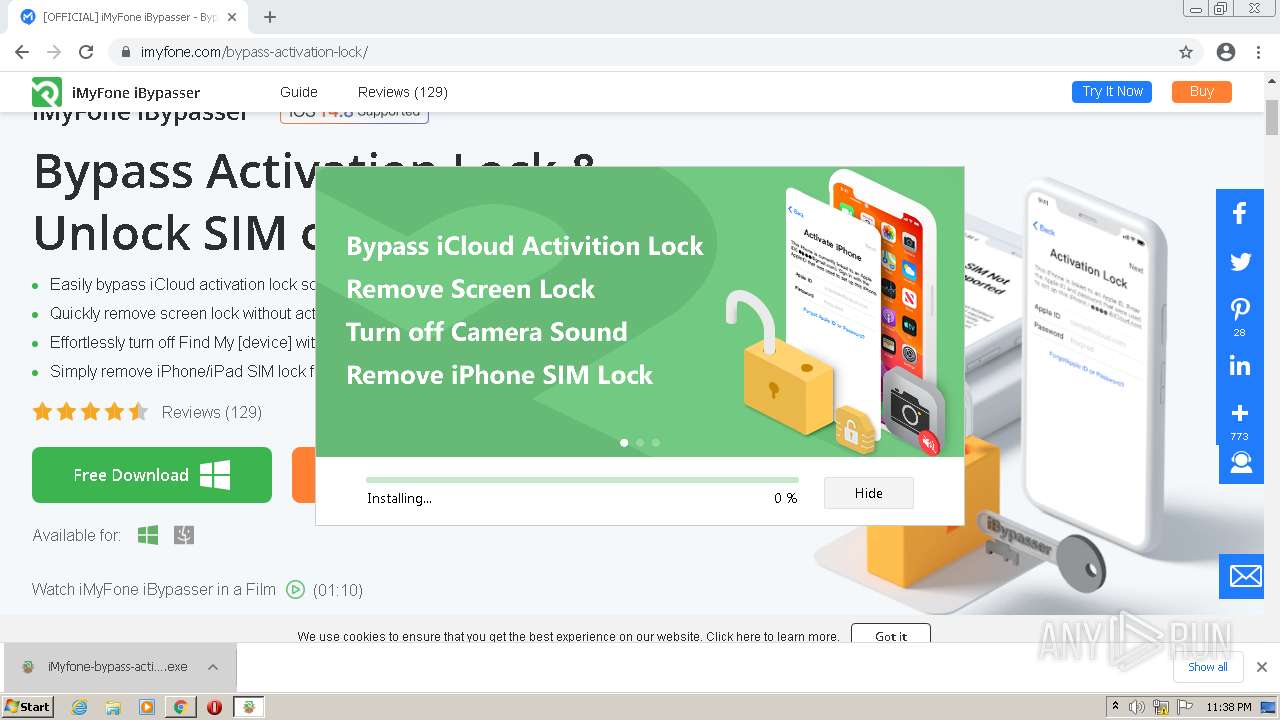Open the red security icon in taskbar
1280x720 pixels.
pyautogui.click(x=214, y=707)
